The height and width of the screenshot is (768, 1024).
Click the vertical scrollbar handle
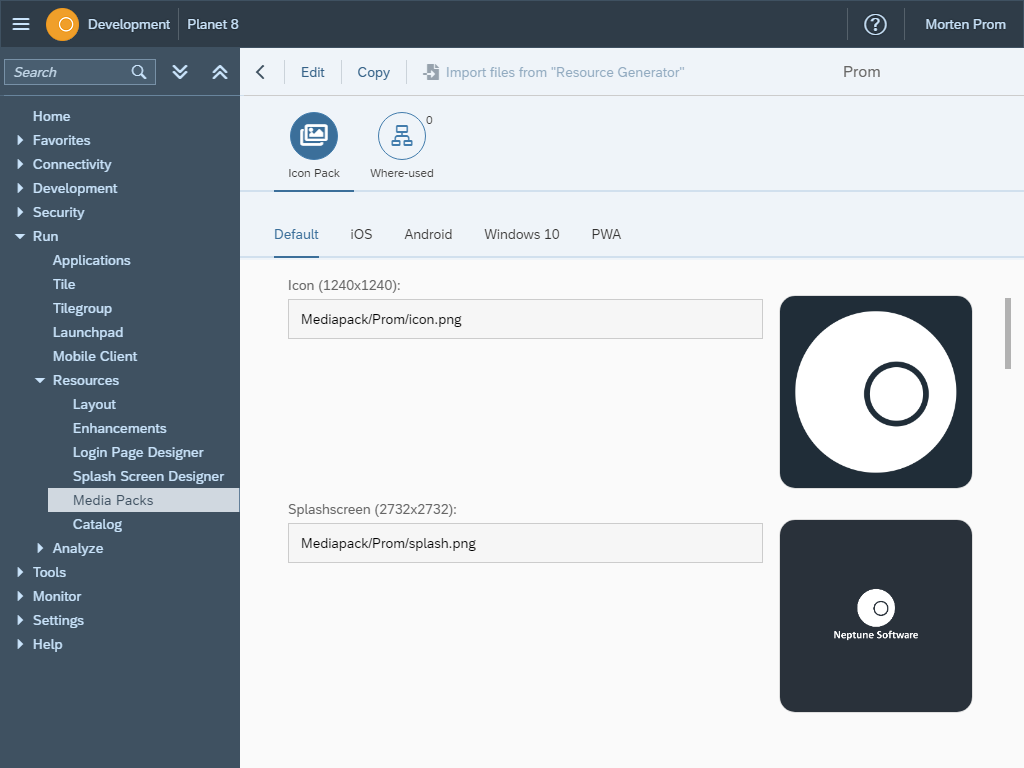pyautogui.click(x=1007, y=333)
